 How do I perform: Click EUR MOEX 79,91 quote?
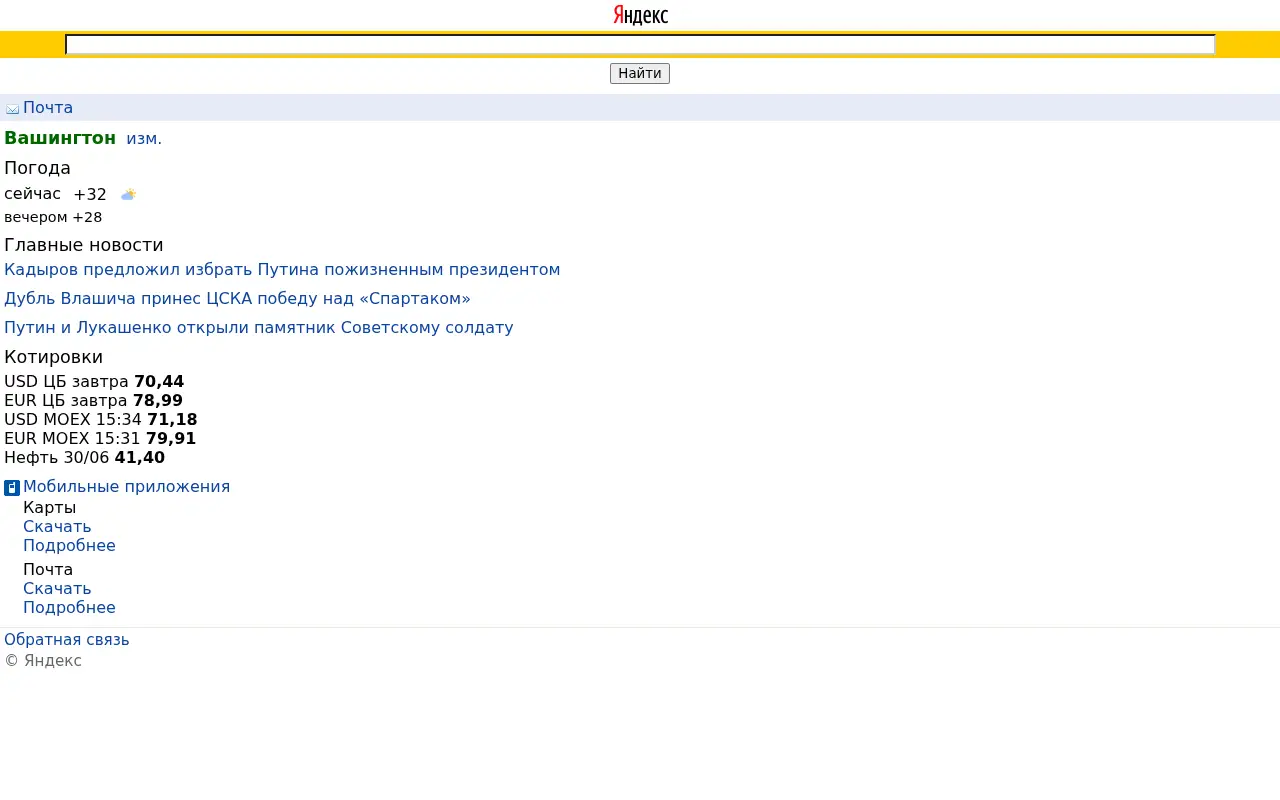(x=100, y=438)
